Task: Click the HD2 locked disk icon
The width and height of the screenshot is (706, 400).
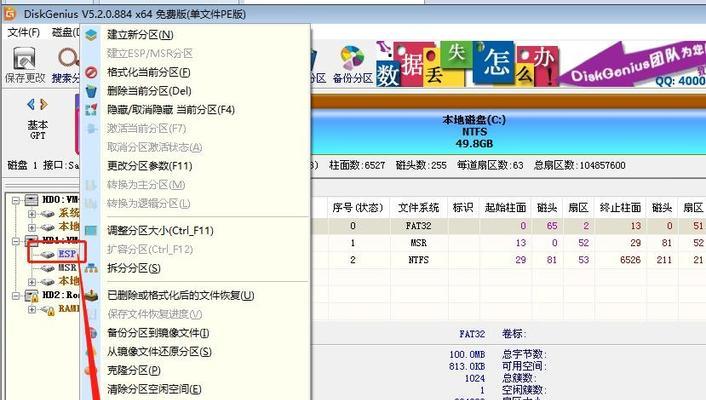Action: [x=32, y=295]
